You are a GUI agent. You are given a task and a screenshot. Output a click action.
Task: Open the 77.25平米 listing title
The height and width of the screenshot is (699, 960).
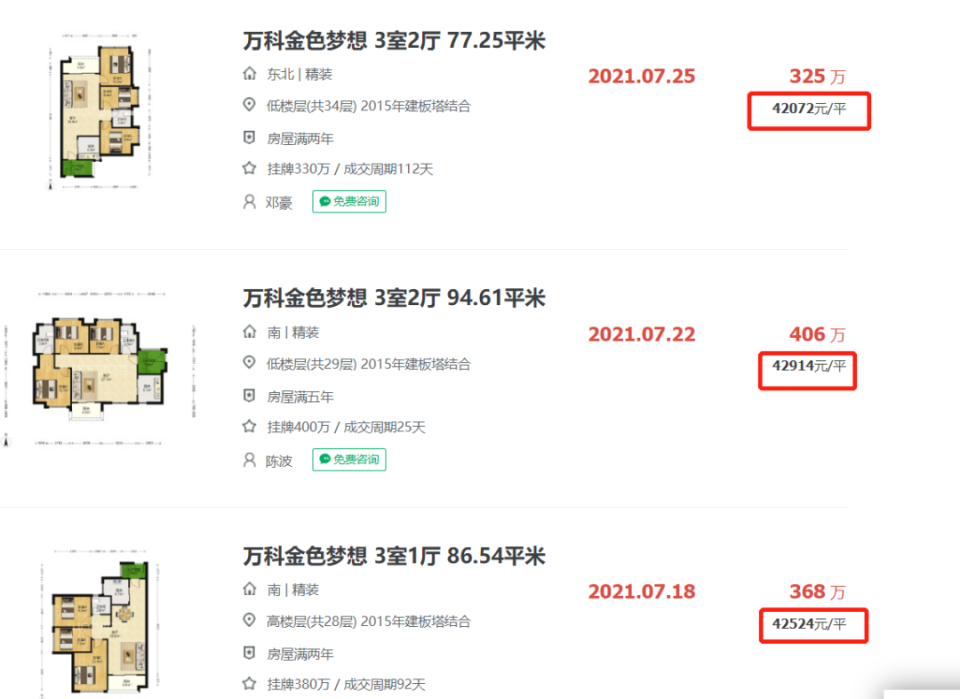click(x=394, y=40)
